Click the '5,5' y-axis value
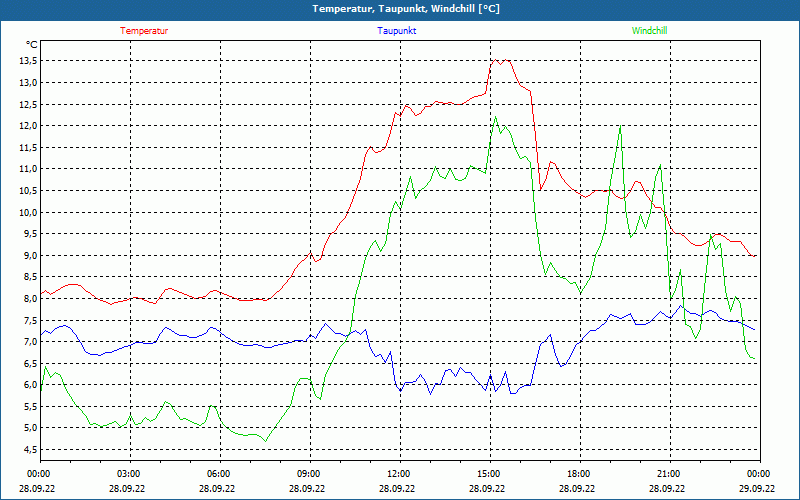The image size is (800, 500). (x=31, y=407)
